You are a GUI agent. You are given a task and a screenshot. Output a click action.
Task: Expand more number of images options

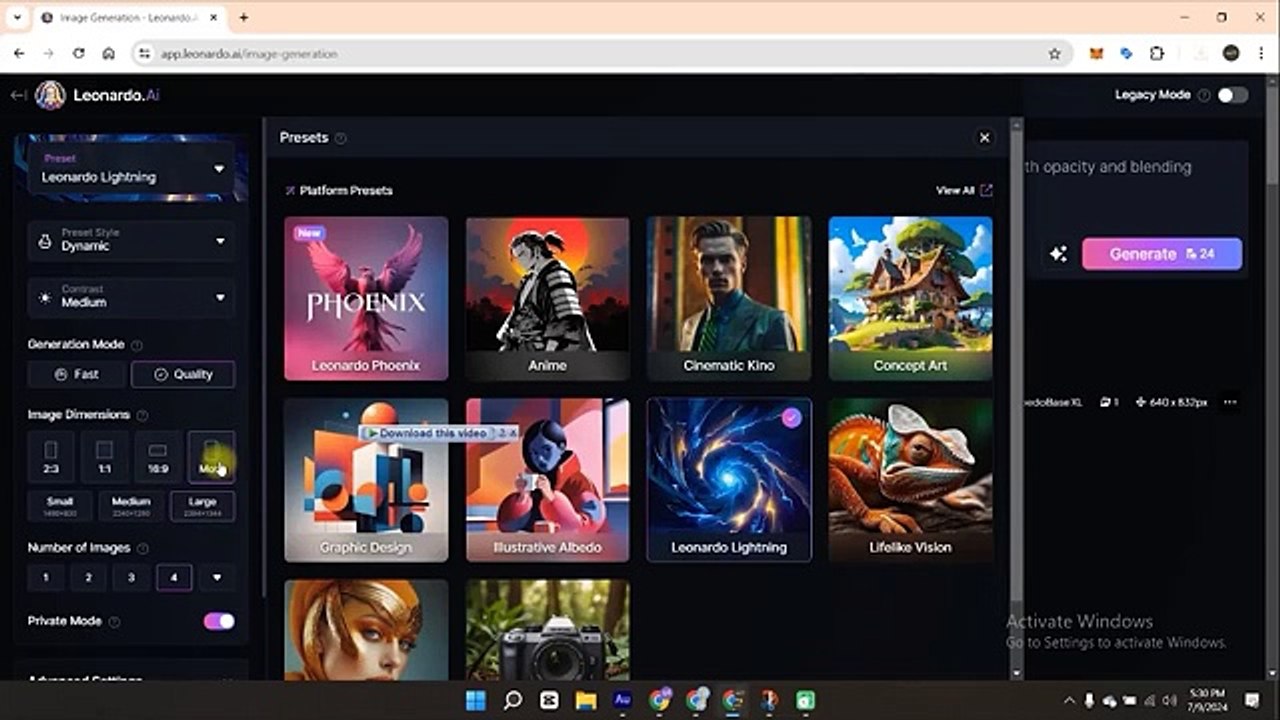(217, 577)
